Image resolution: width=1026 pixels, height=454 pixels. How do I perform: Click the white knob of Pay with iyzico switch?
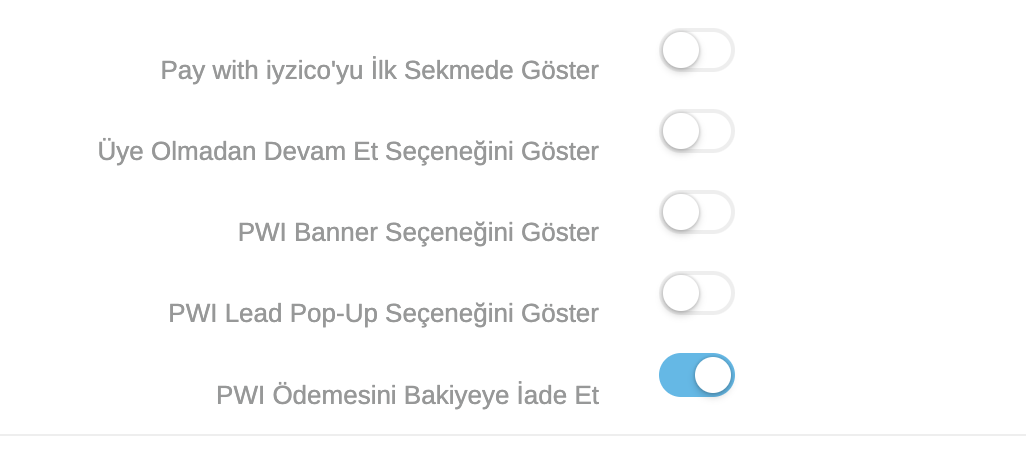(x=681, y=50)
